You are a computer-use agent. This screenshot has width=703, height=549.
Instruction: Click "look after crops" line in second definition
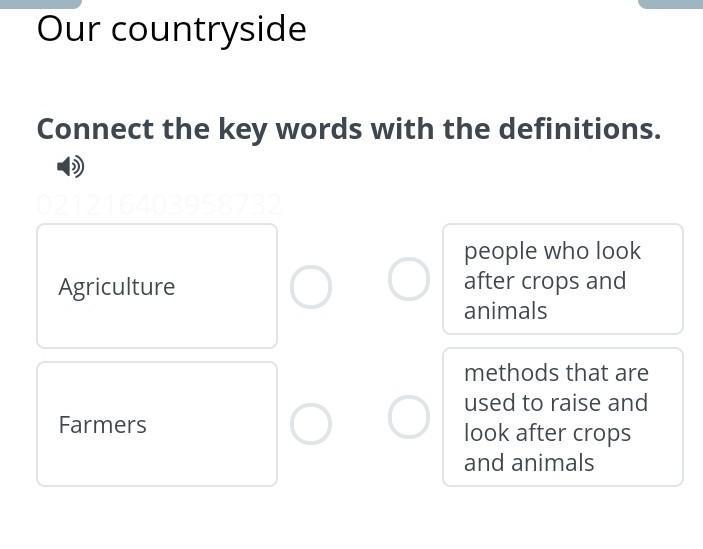tap(547, 433)
